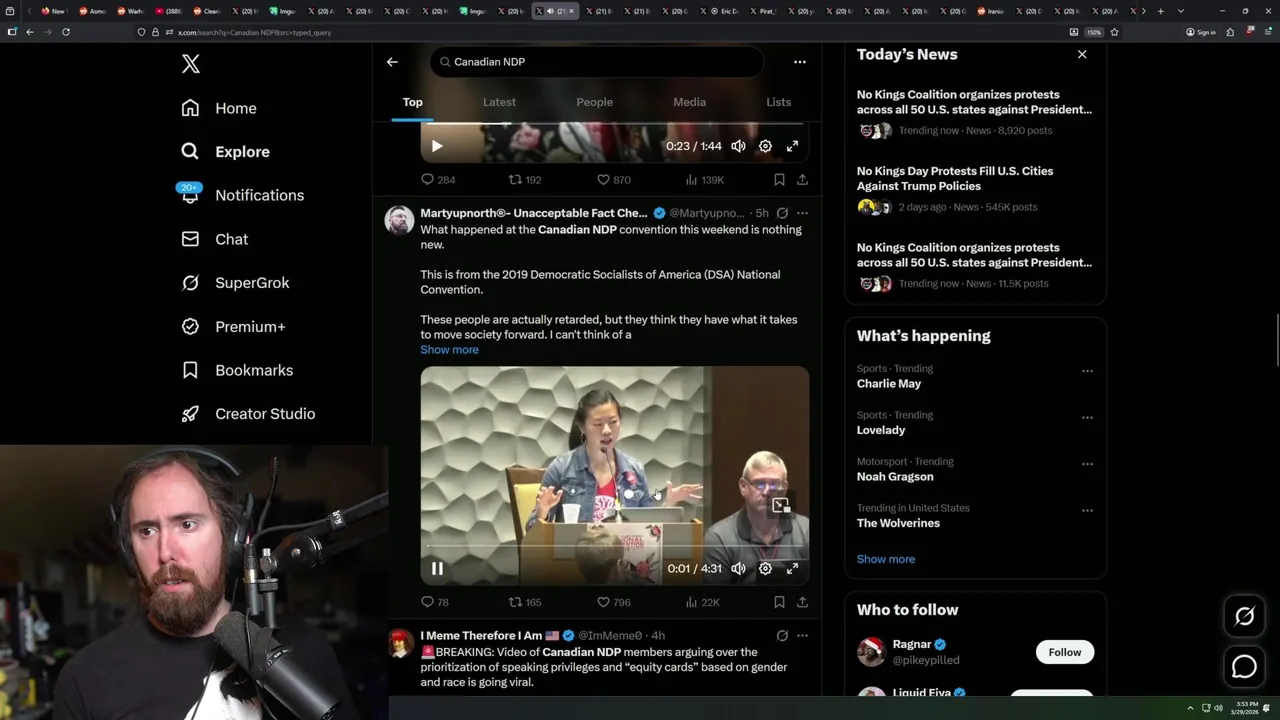Switch to the Latest tab

click(499, 102)
